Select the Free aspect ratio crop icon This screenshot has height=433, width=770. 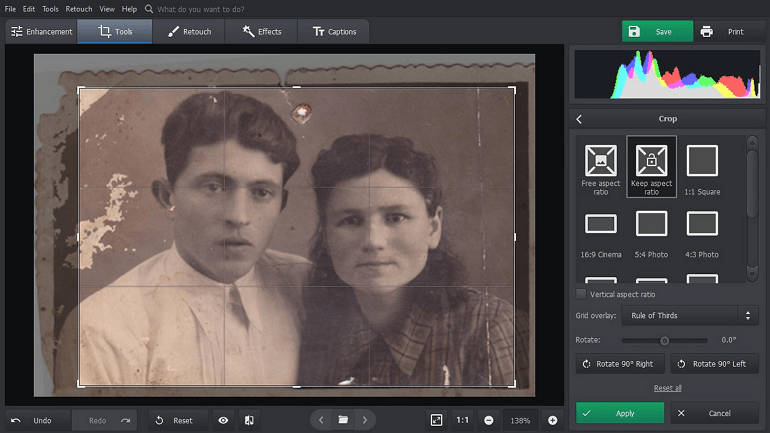(601, 160)
